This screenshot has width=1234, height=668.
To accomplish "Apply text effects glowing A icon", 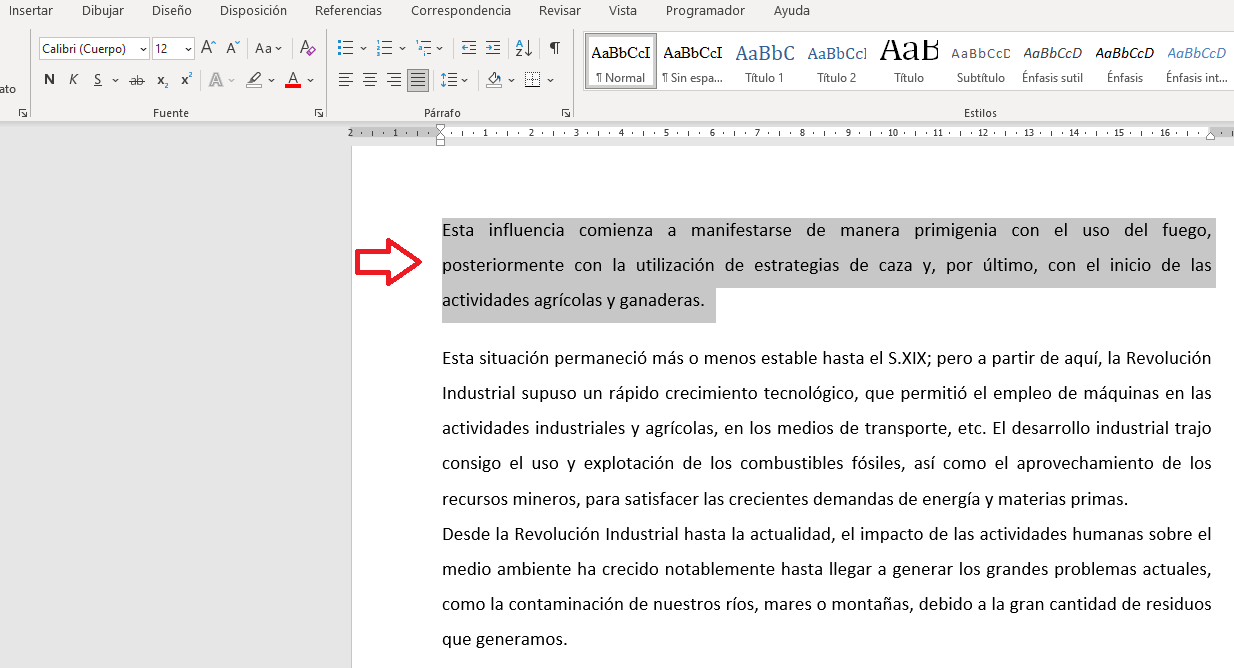I will click(x=216, y=80).
